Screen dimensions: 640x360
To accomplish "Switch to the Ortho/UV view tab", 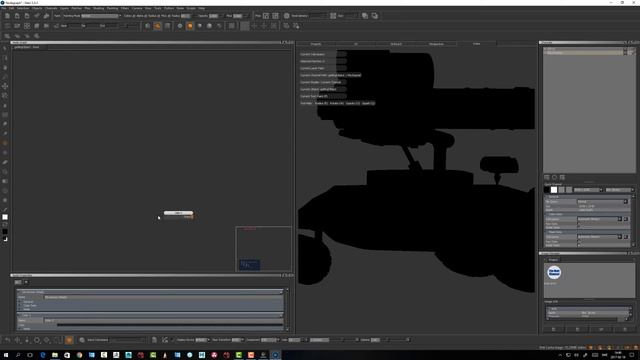I will tap(396, 44).
